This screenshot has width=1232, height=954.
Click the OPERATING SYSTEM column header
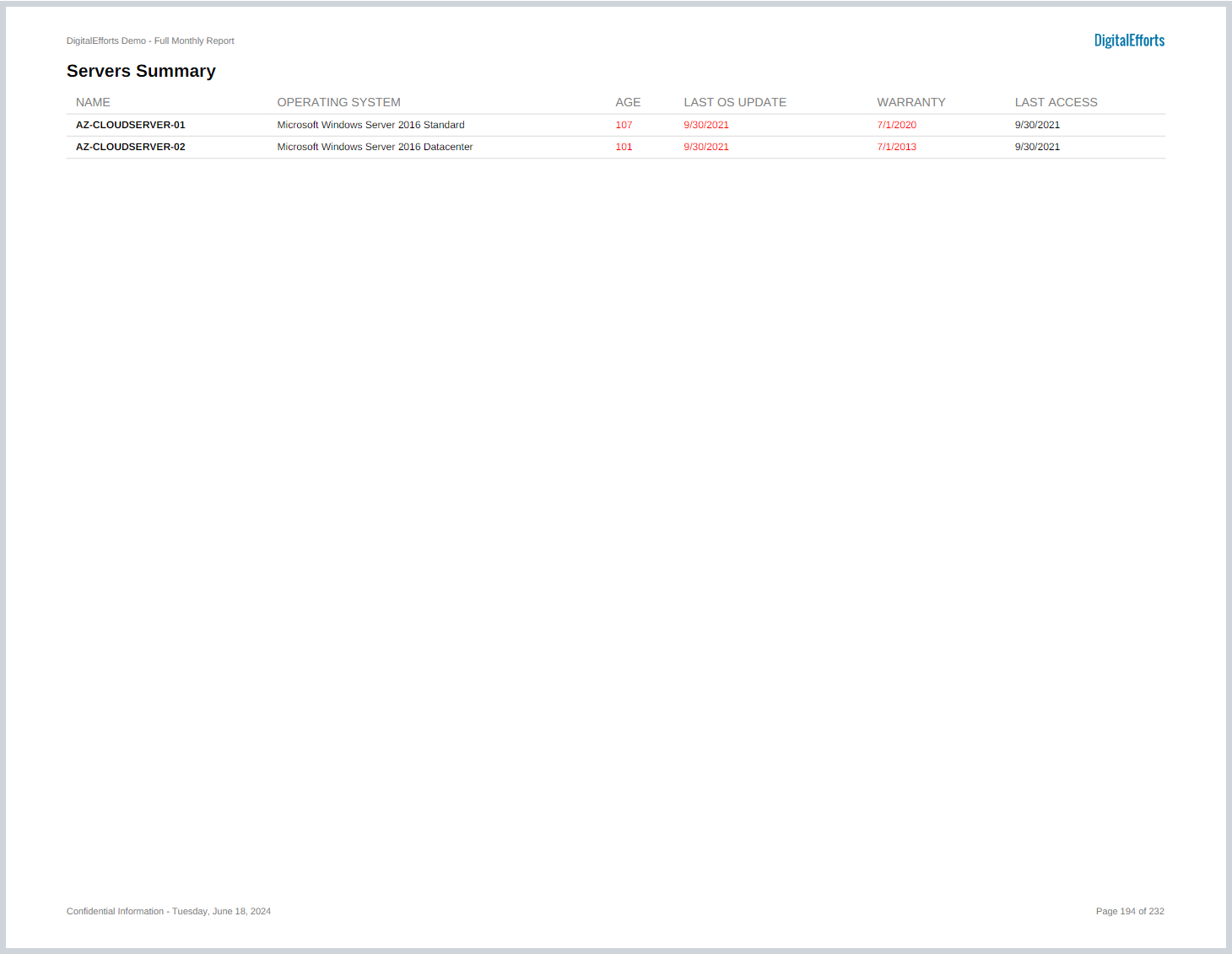(338, 102)
